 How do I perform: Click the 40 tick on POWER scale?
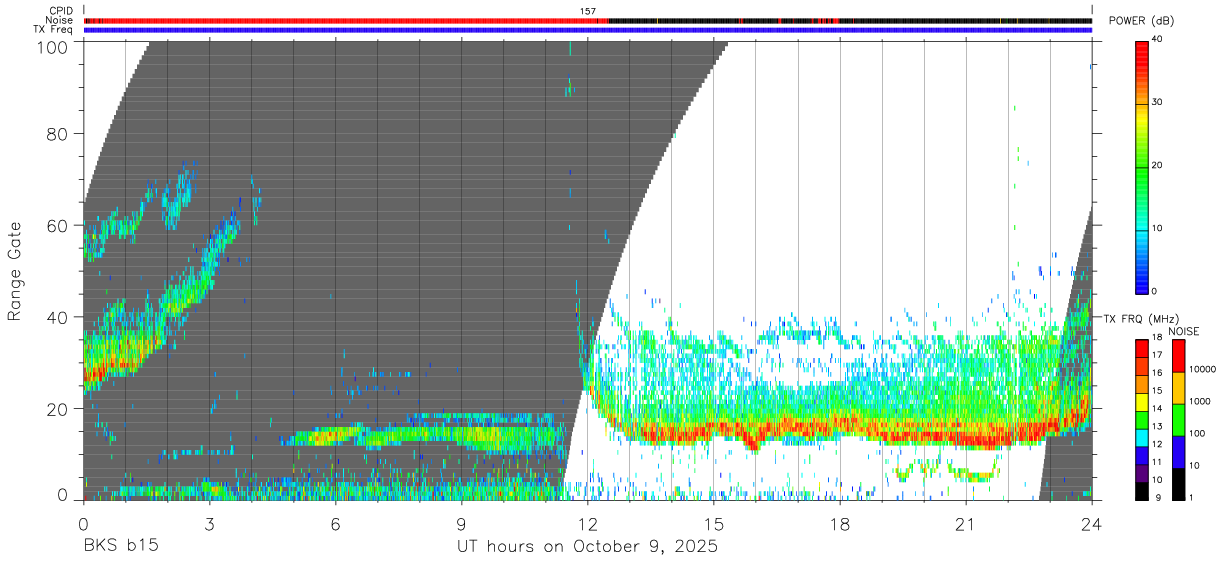click(1158, 40)
